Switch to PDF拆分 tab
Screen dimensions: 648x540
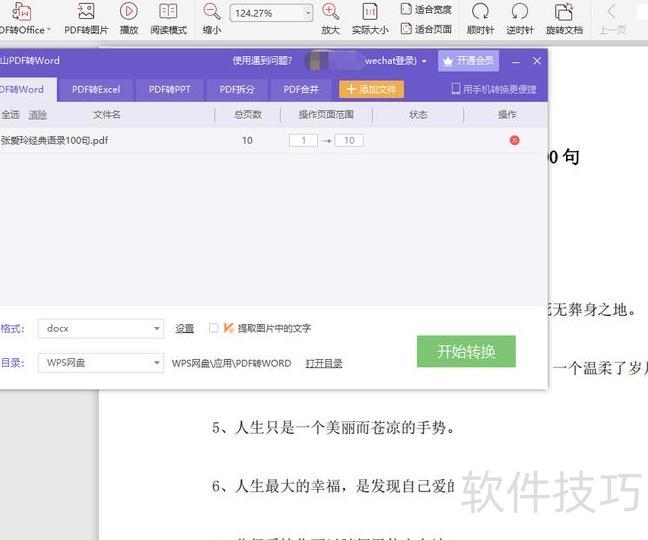(237, 89)
